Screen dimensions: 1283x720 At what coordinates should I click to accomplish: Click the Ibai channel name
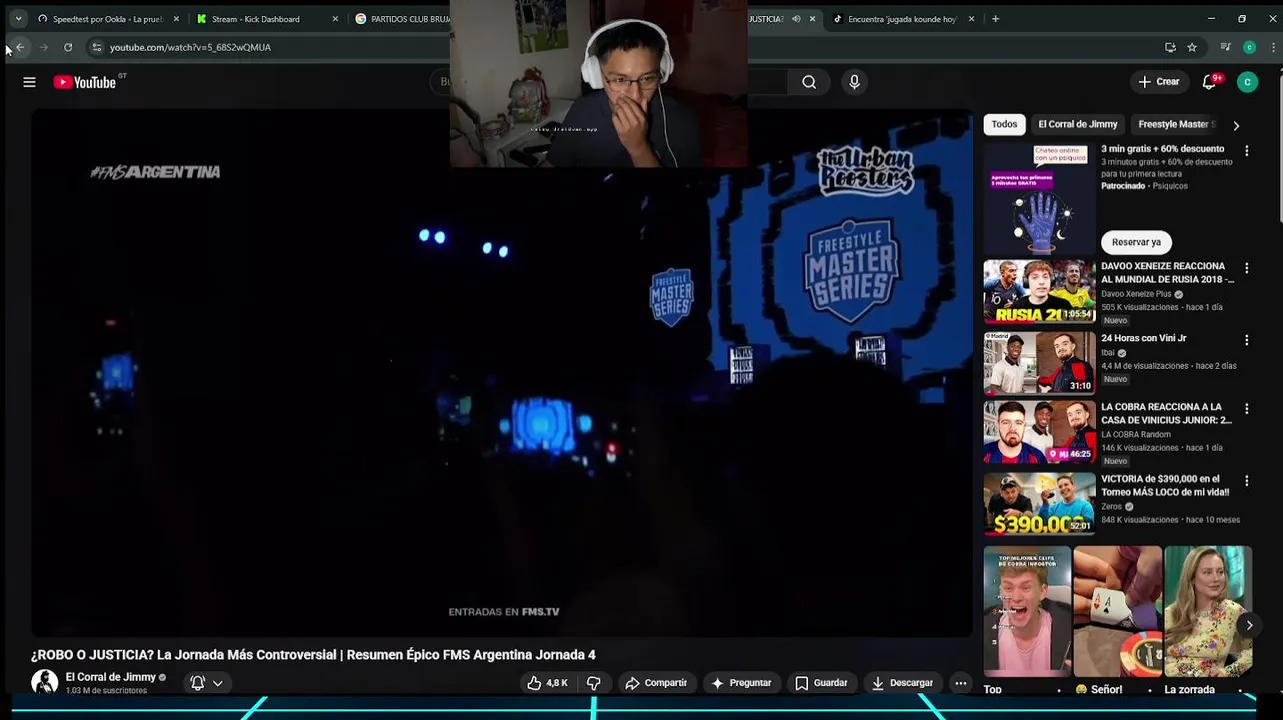point(1109,353)
